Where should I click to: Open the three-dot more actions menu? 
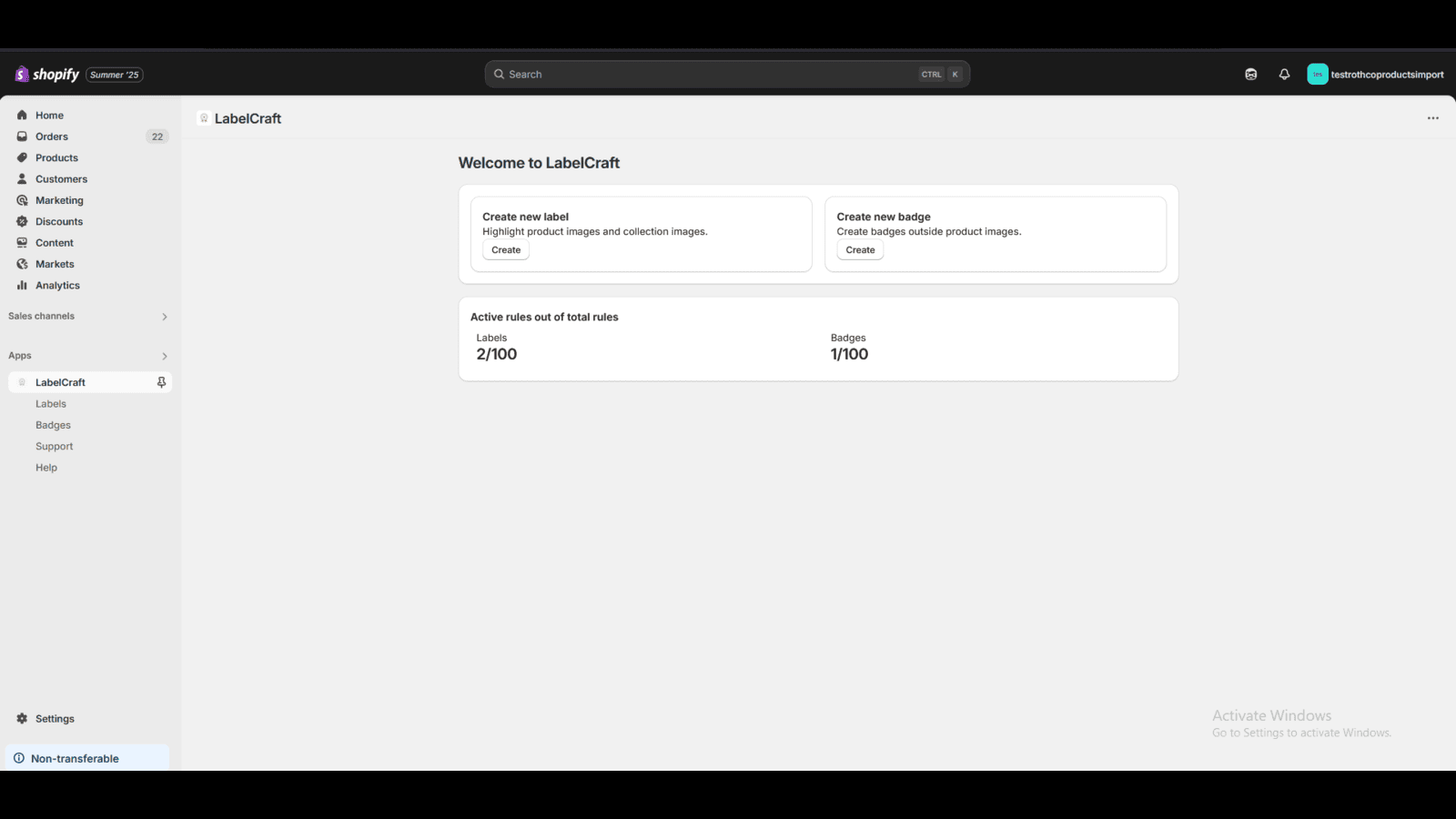[1433, 118]
